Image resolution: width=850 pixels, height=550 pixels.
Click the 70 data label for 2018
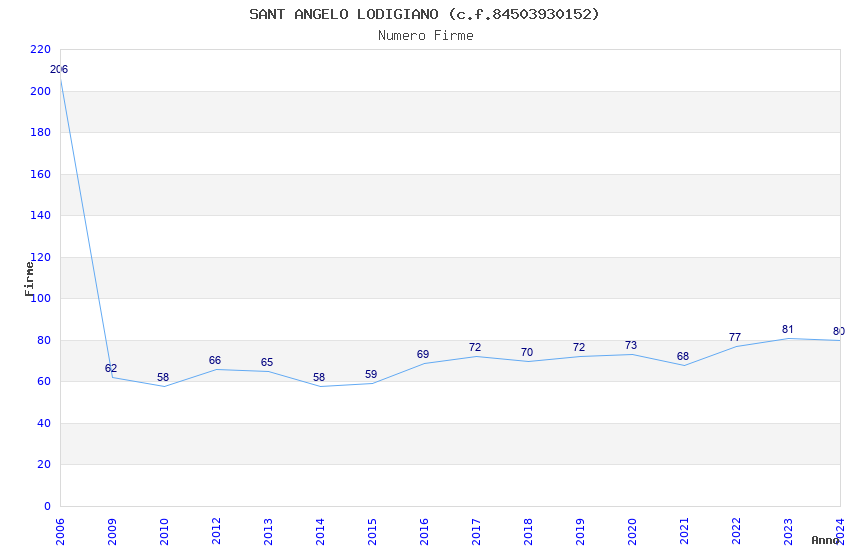coord(527,352)
